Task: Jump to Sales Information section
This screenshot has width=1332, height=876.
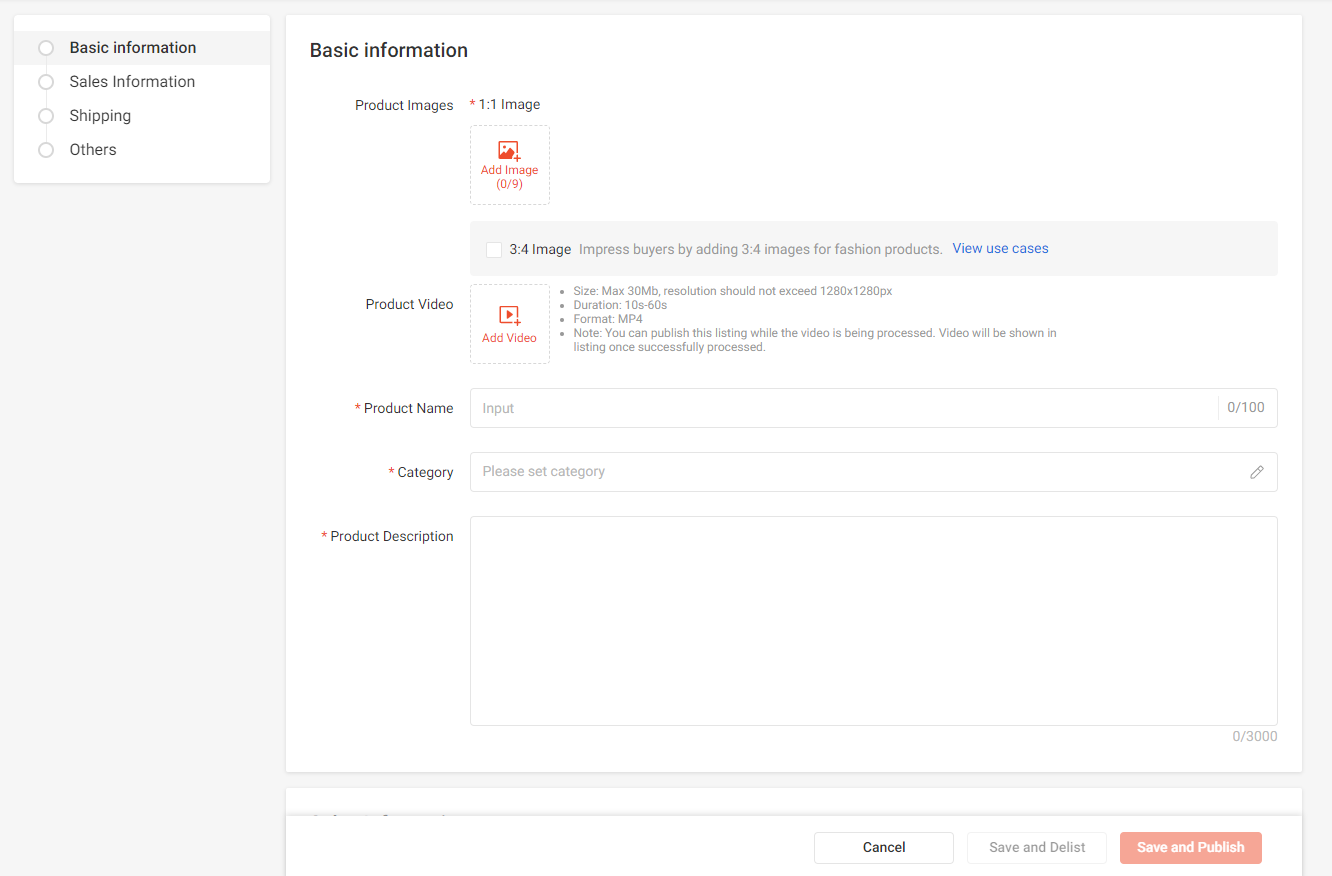Action: point(132,82)
